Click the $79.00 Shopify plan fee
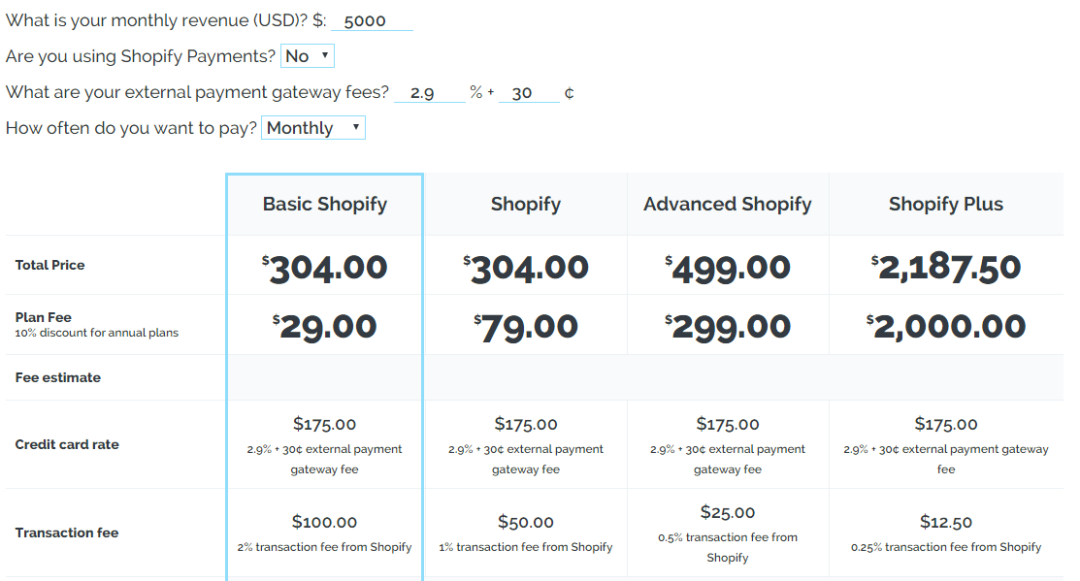1080x581 pixels. coord(526,326)
